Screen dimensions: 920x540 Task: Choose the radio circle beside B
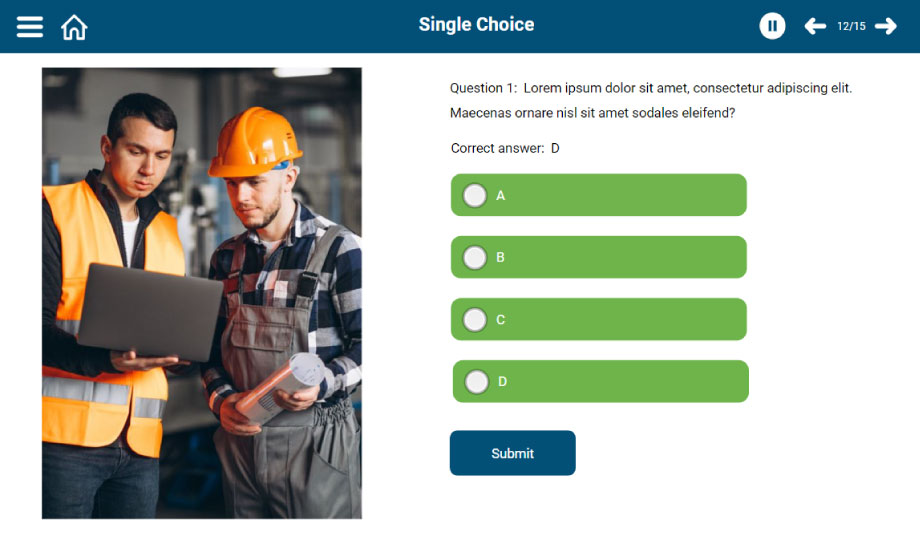click(x=475, y=257)
